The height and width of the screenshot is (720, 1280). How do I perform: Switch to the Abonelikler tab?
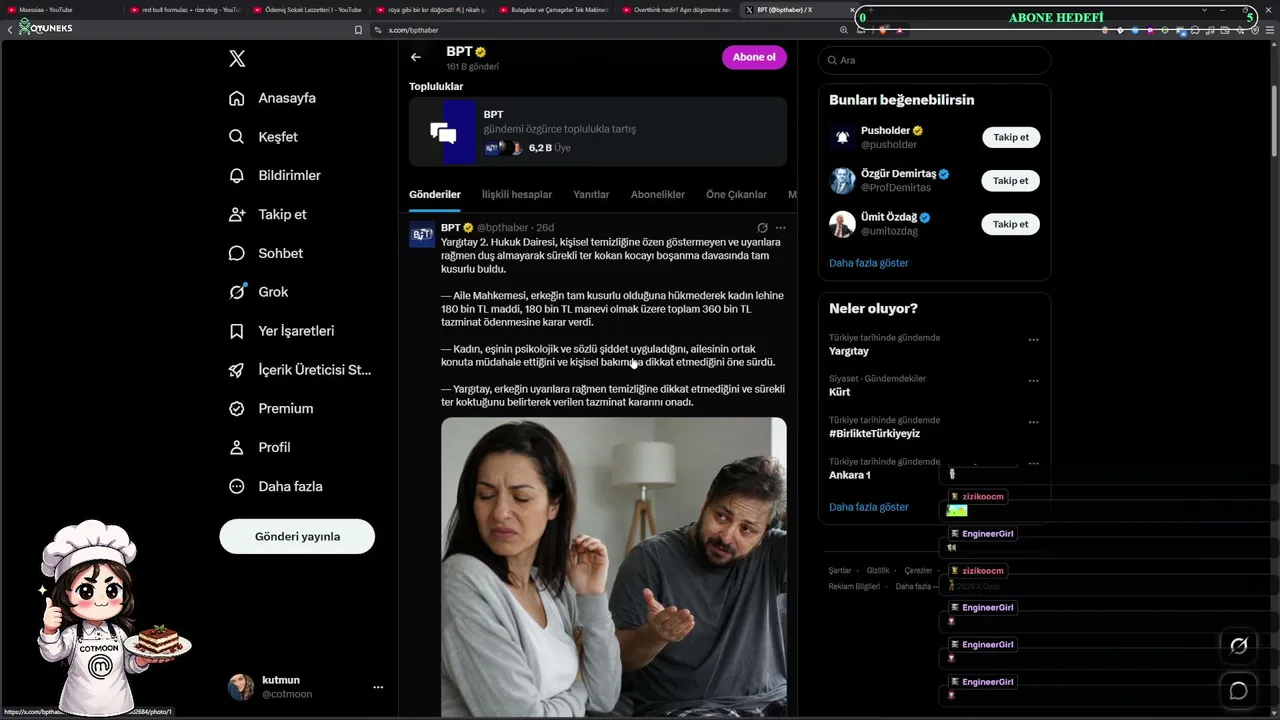pos(658,194)
